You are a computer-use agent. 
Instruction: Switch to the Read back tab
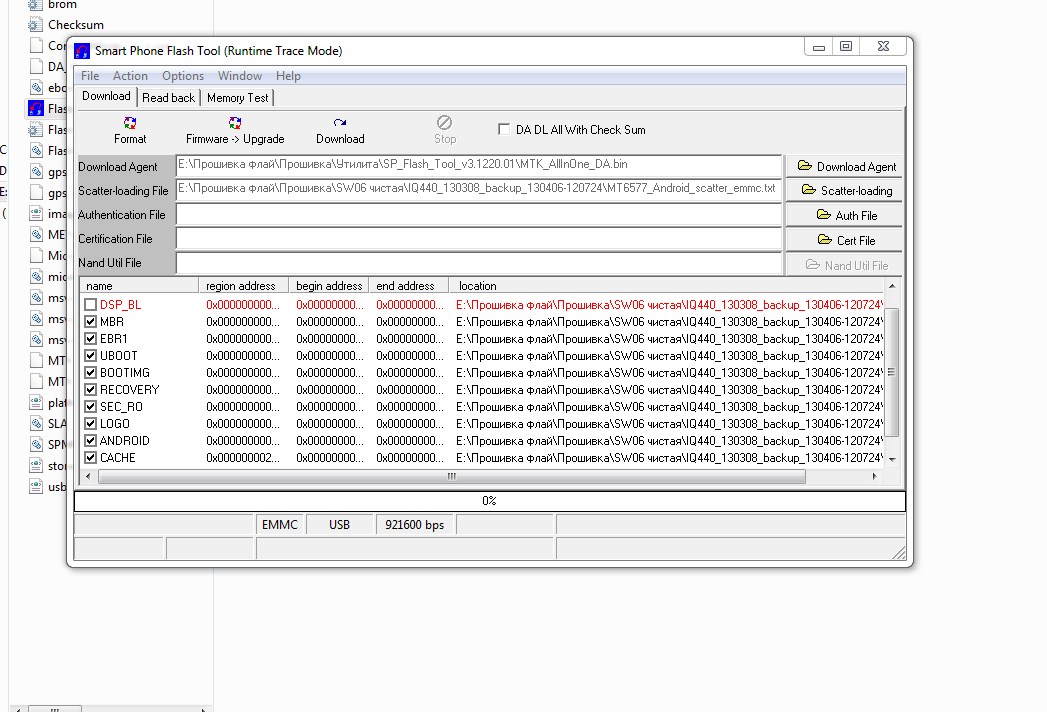coord(168,98)
